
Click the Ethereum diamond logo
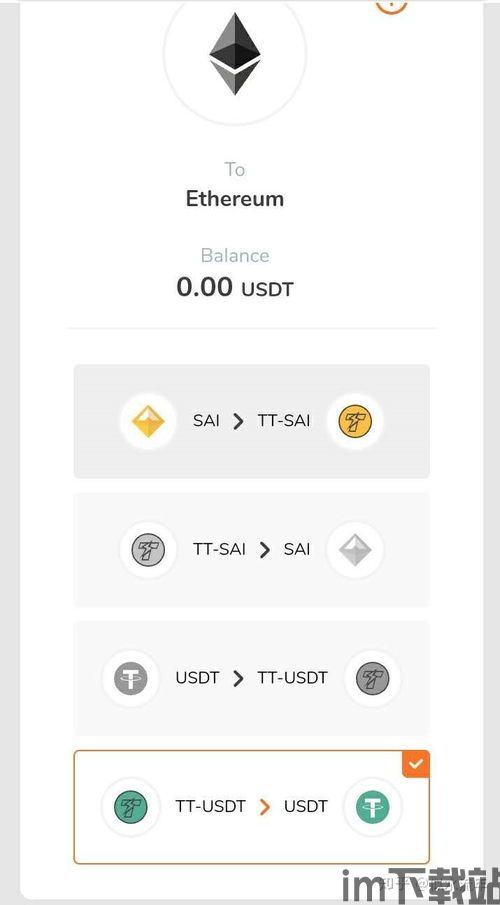[234, 54]
